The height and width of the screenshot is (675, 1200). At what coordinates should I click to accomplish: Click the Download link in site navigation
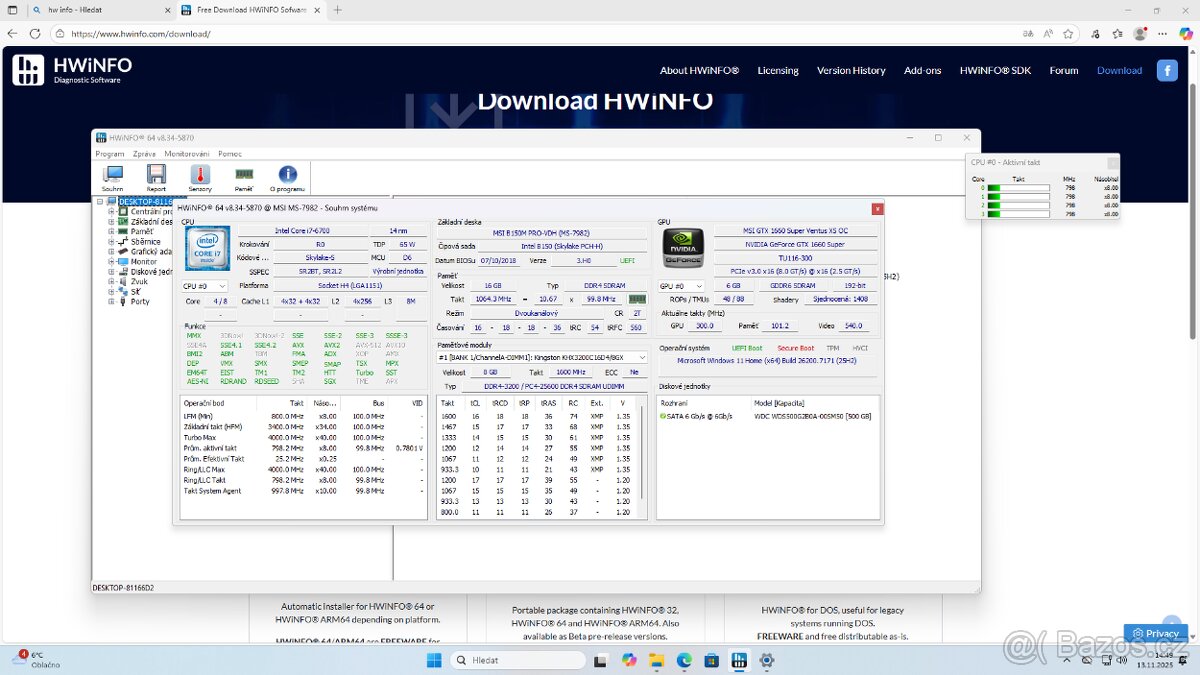pos(1119,70)
